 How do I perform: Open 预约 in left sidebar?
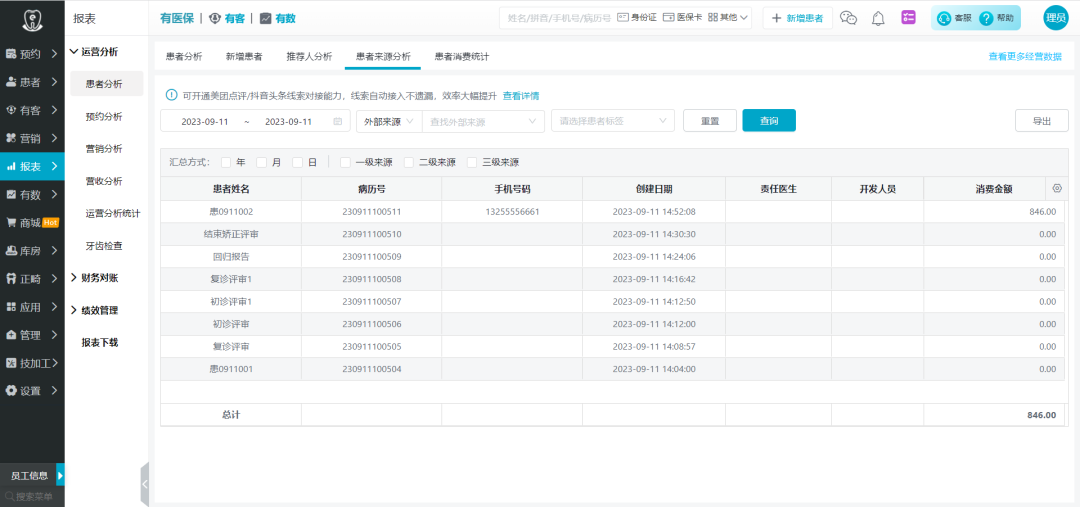(x=32, y=54)
